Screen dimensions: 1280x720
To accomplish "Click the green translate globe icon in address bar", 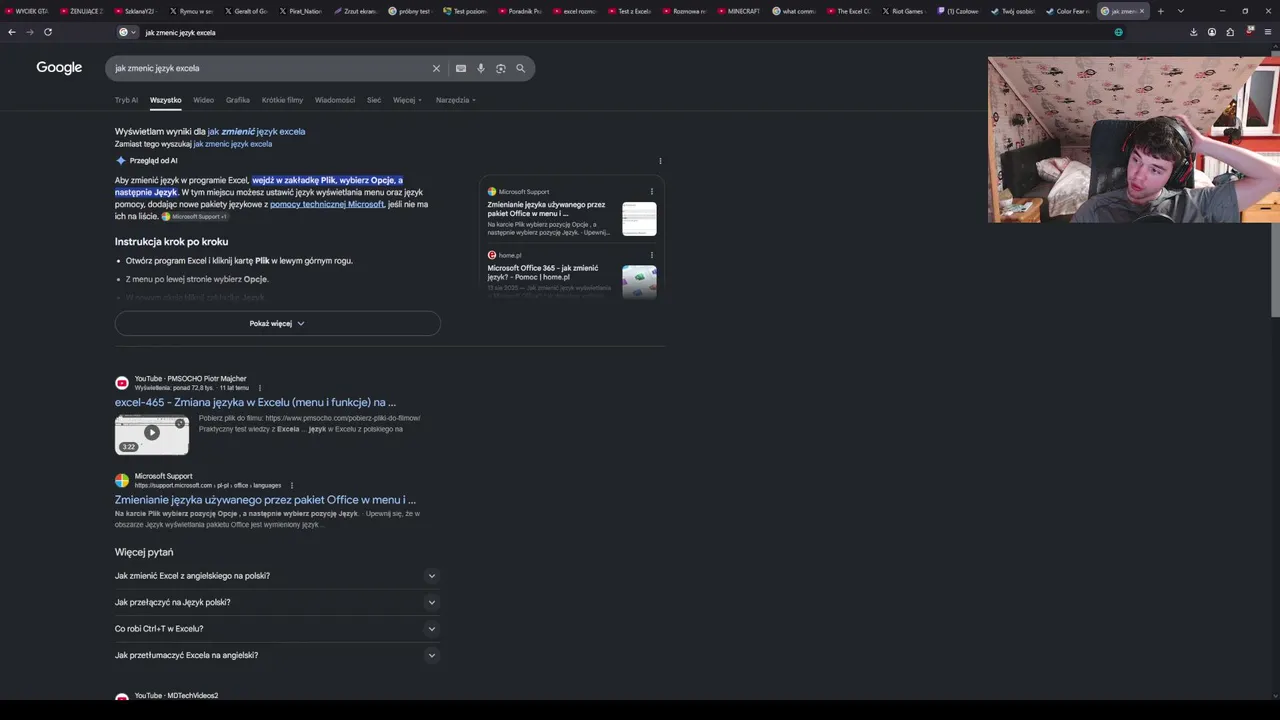I will click(x=1118, y=32).
